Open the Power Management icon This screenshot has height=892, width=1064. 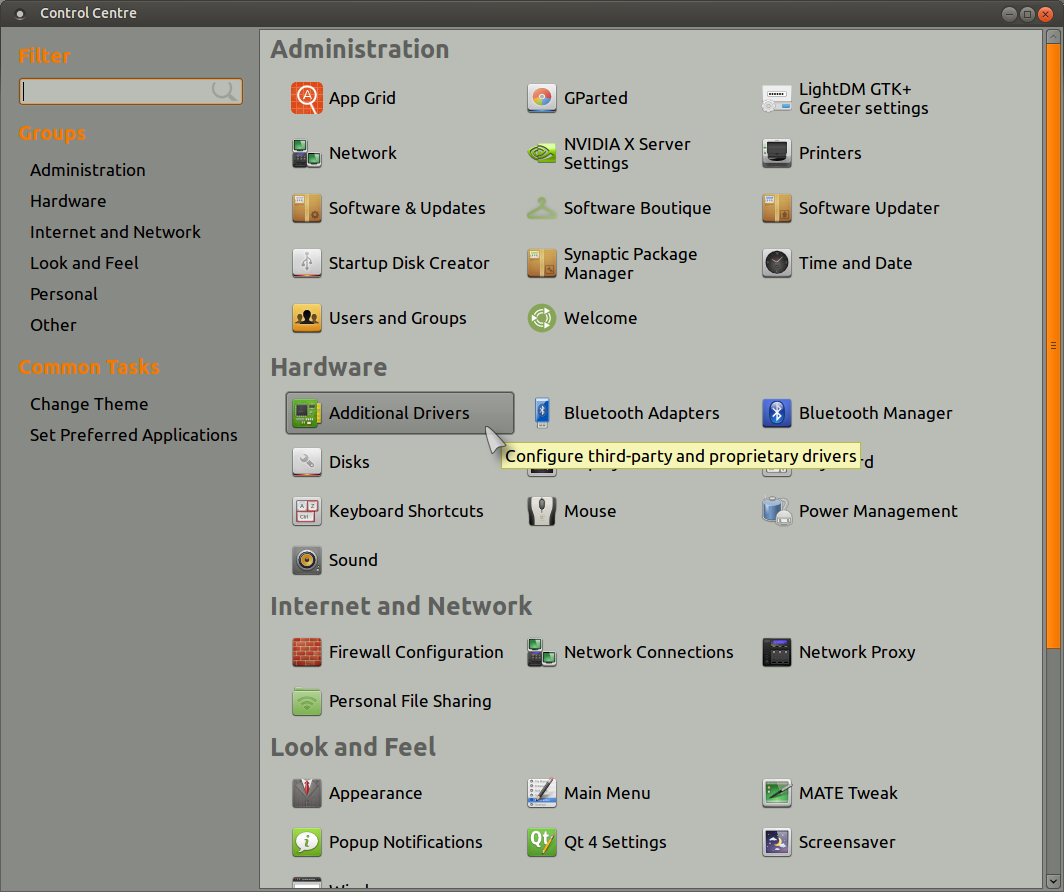pos(776,511)
